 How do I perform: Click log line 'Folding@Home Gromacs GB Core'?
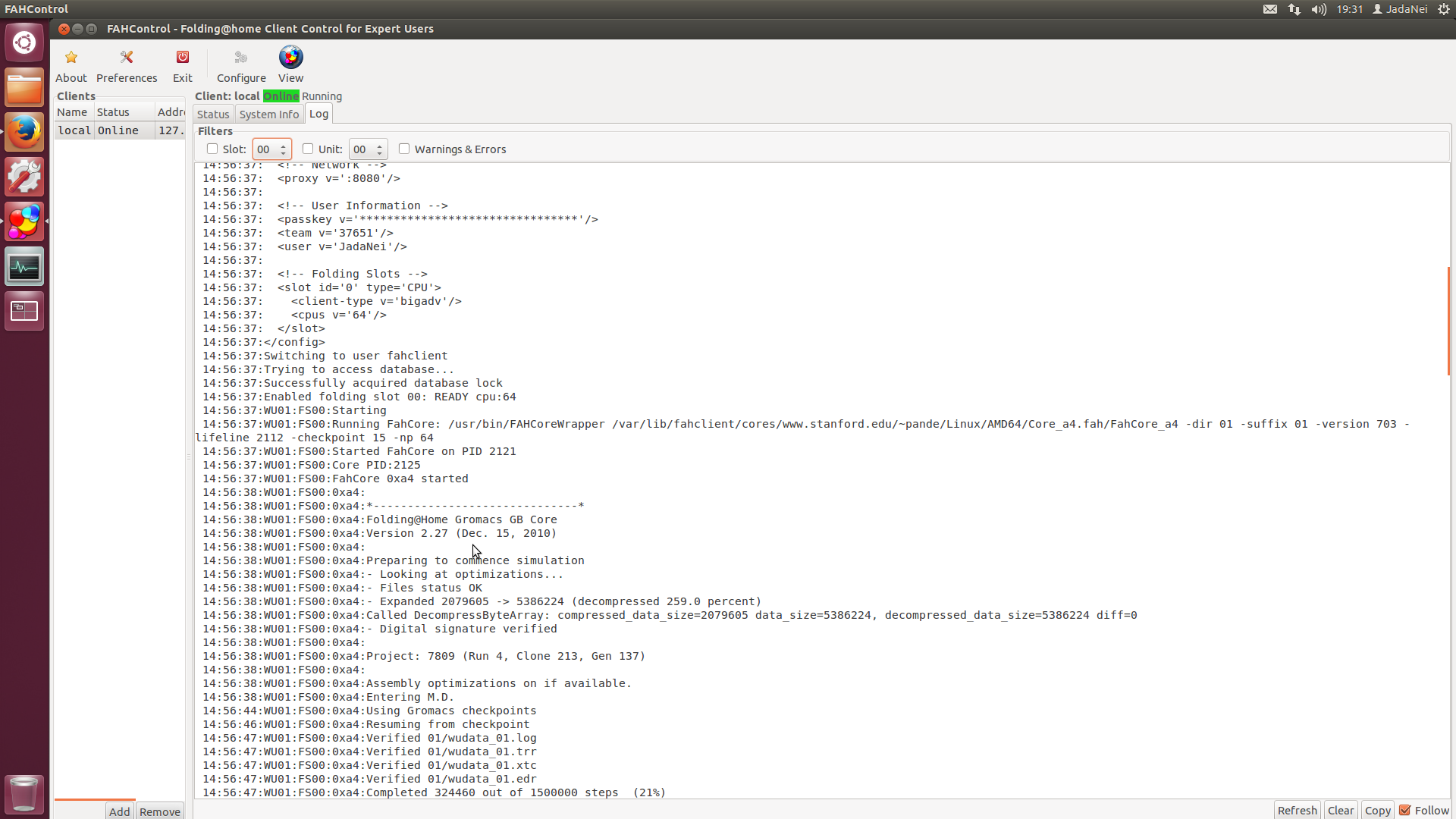461,519
